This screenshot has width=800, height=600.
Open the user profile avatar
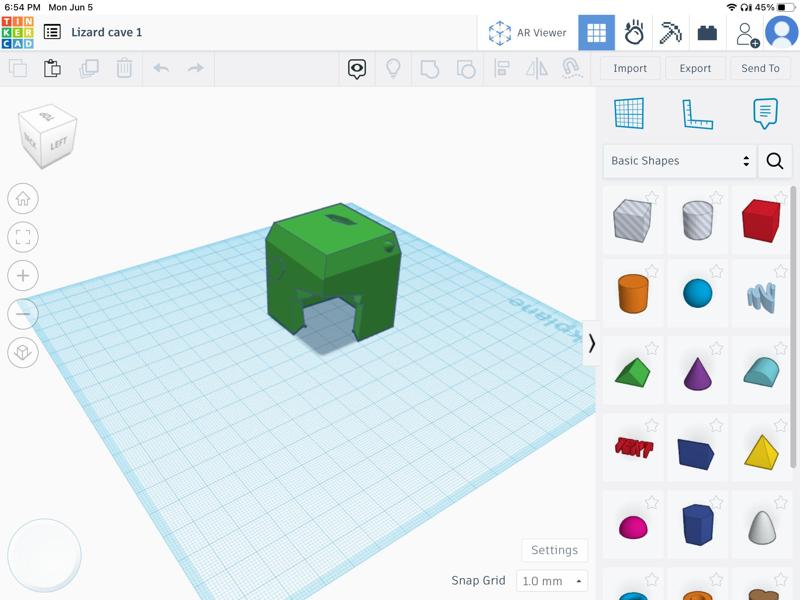point(782,32)
